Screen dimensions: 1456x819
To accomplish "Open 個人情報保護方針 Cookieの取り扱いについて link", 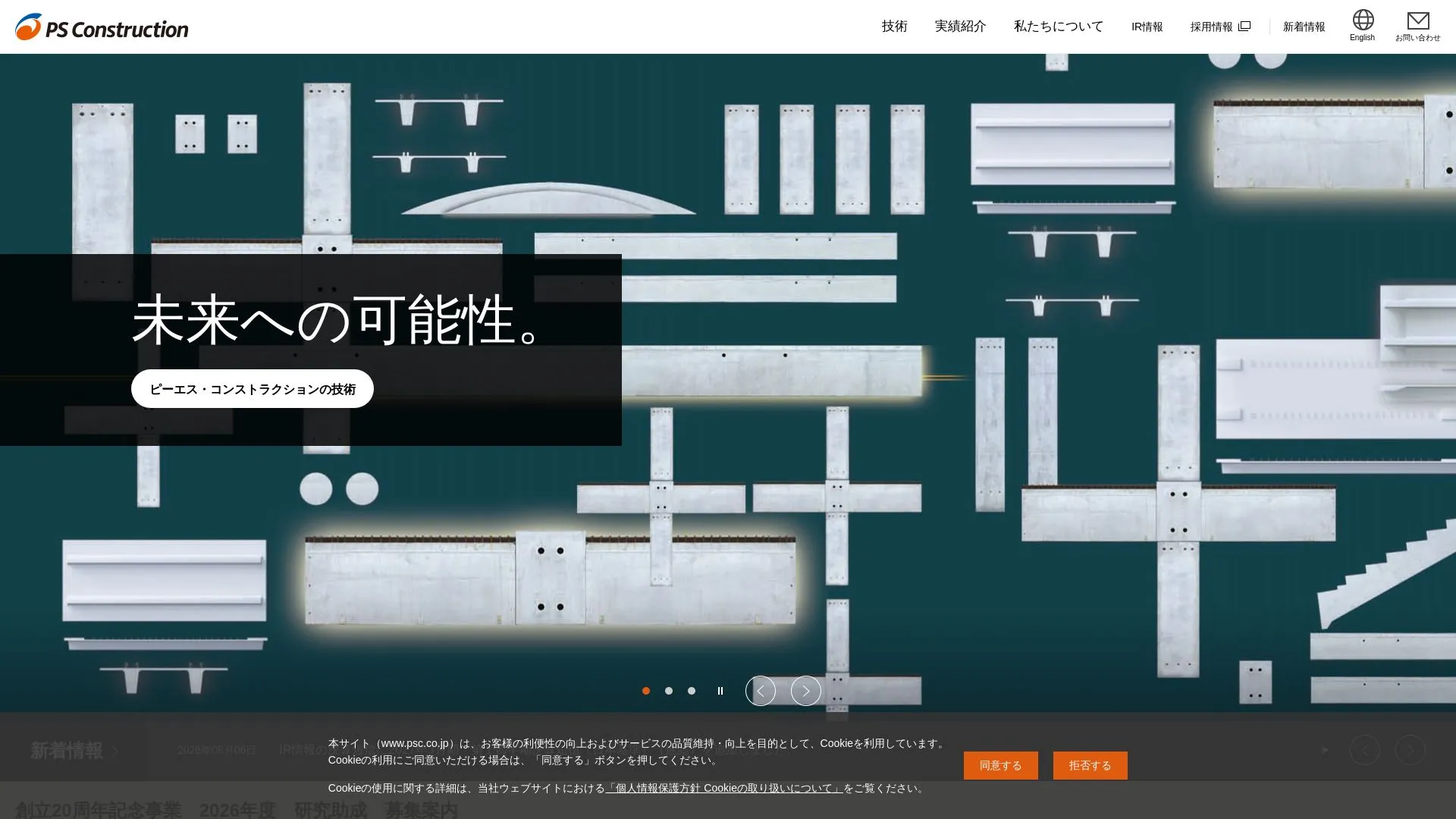I will tap(724, 789).
